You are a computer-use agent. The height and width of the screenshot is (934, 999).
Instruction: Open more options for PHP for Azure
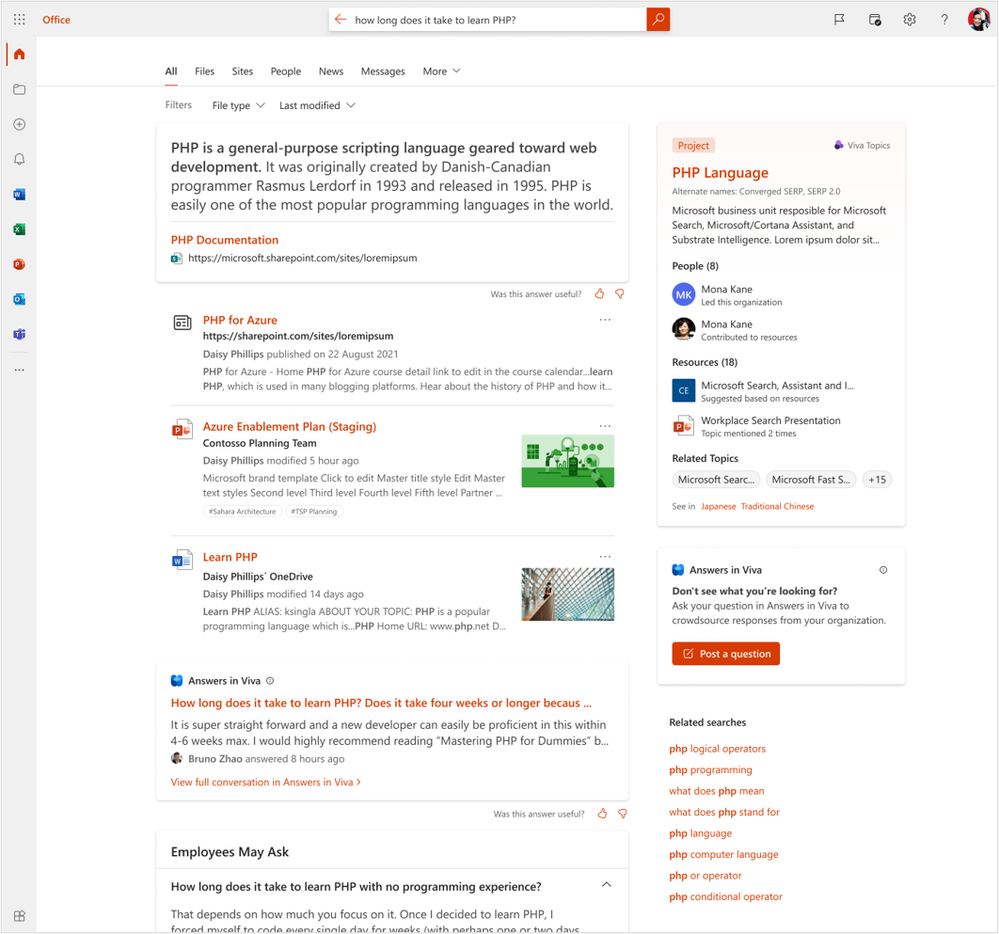pos(605,320)
